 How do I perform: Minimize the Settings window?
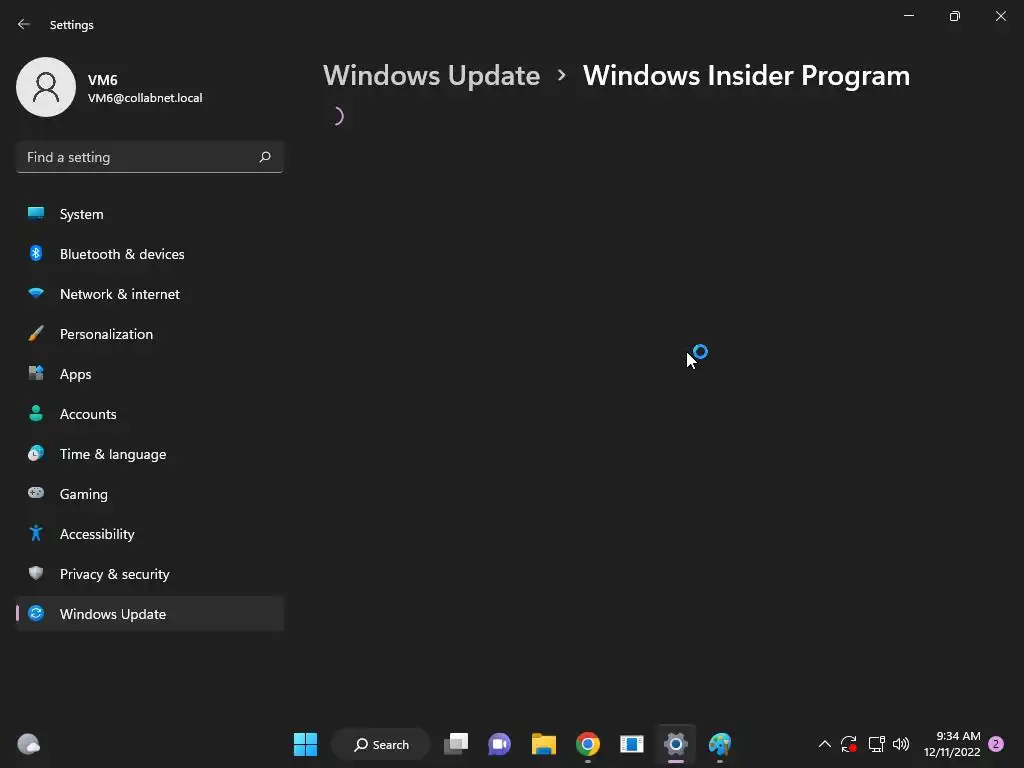(909, 16)
